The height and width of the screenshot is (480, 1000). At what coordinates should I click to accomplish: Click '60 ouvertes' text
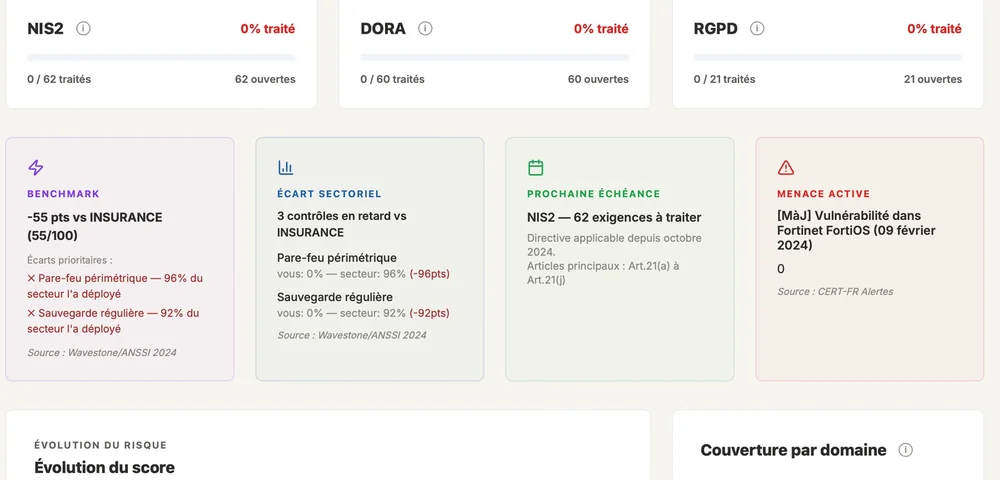(598, 80)
